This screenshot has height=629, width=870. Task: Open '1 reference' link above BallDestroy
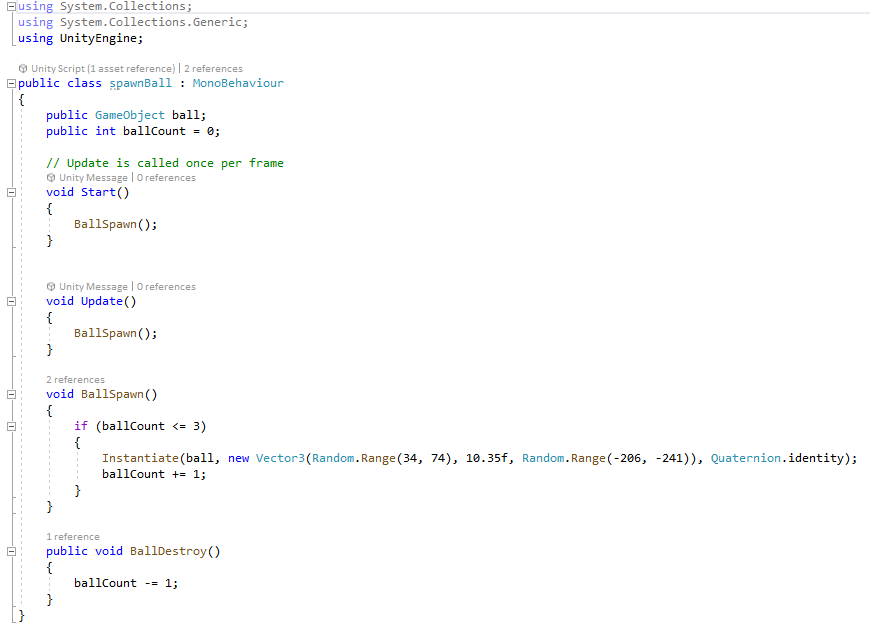coord(73,537)
